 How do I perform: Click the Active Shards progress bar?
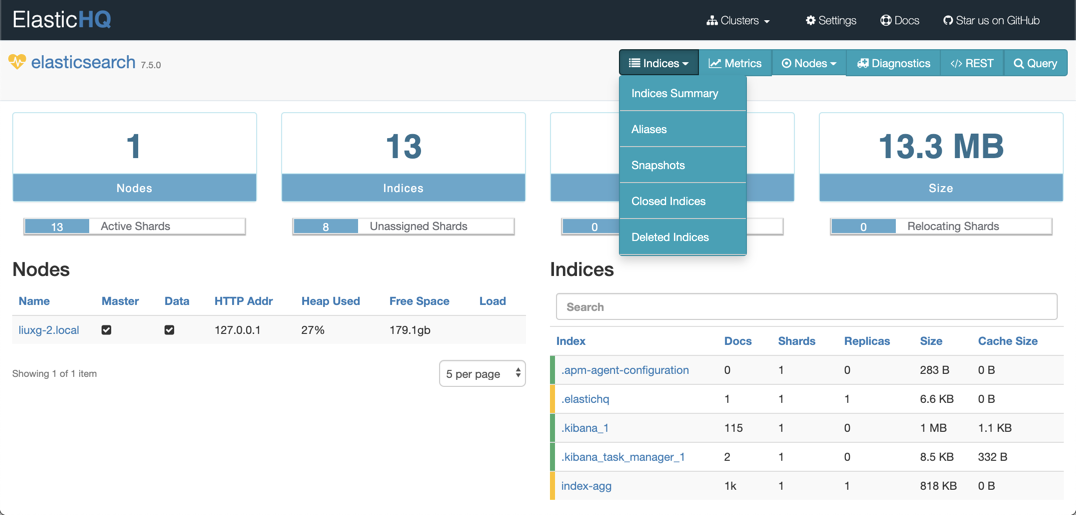pyautogui.click(x=134, y=226)
